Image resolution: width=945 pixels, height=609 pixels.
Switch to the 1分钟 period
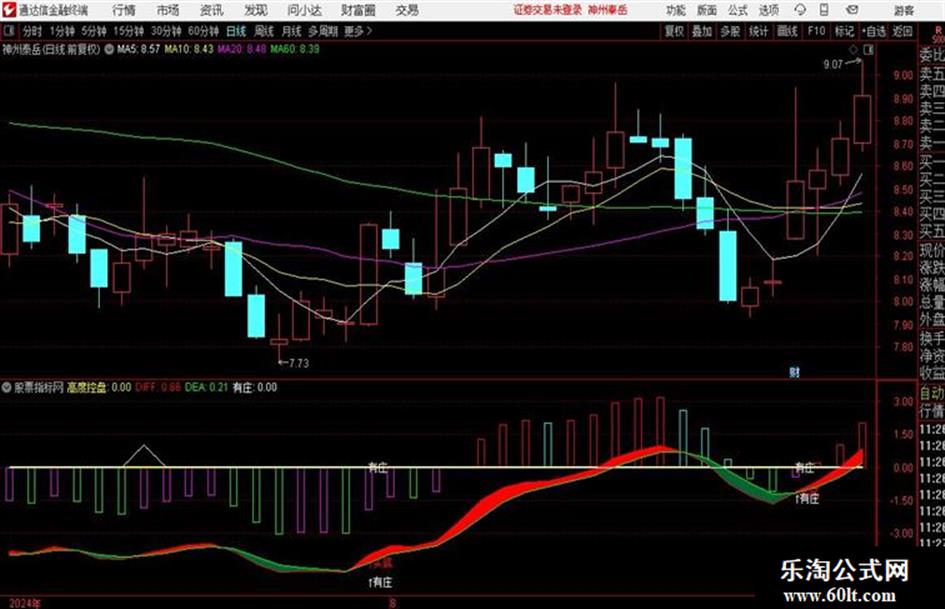[x=61, y=31]
